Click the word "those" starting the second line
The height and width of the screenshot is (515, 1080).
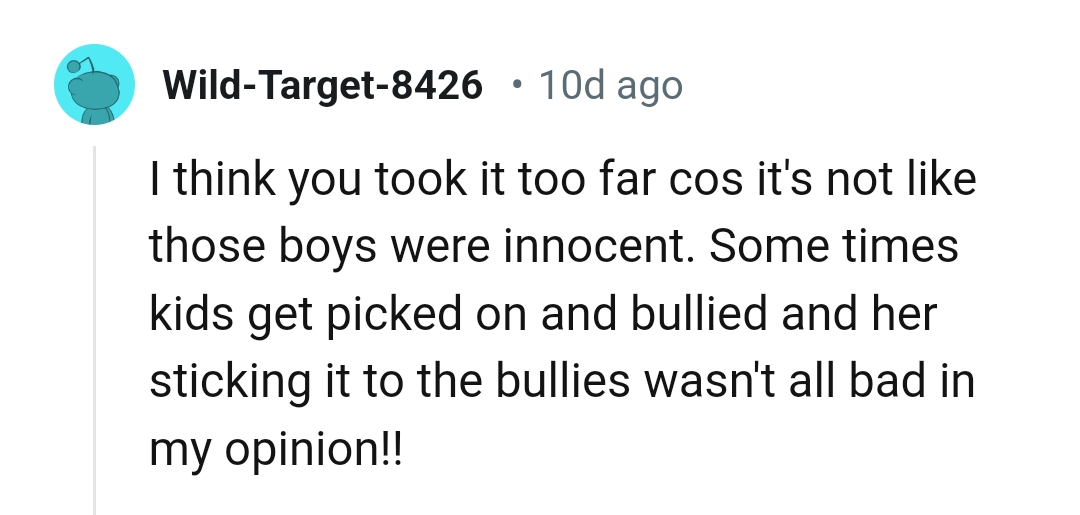click(205, 246)
